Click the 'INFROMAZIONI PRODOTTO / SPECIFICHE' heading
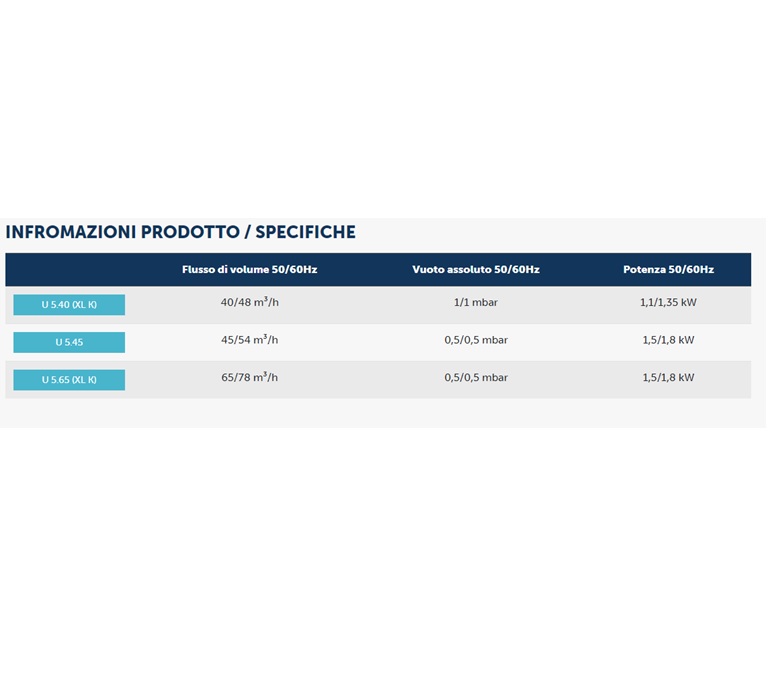770x700 pixels. [180, 232]
